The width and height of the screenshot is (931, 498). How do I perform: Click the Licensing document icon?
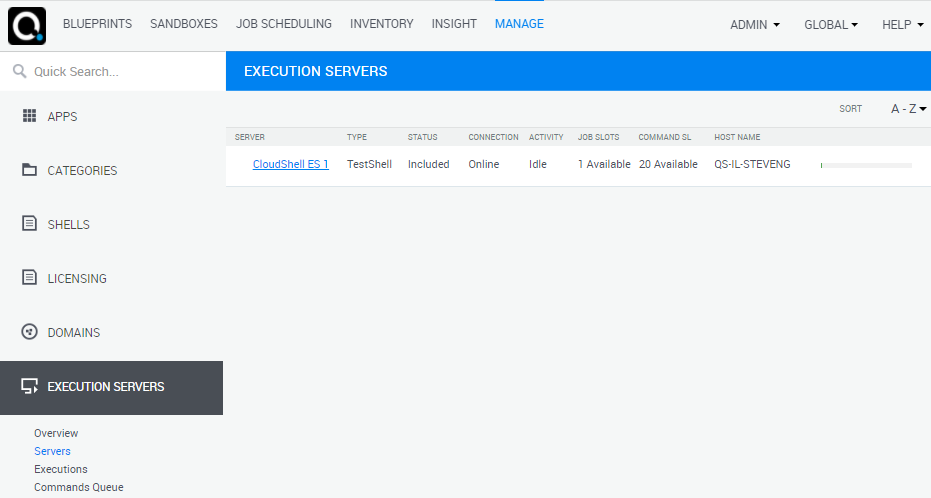(x=29, y=278)
